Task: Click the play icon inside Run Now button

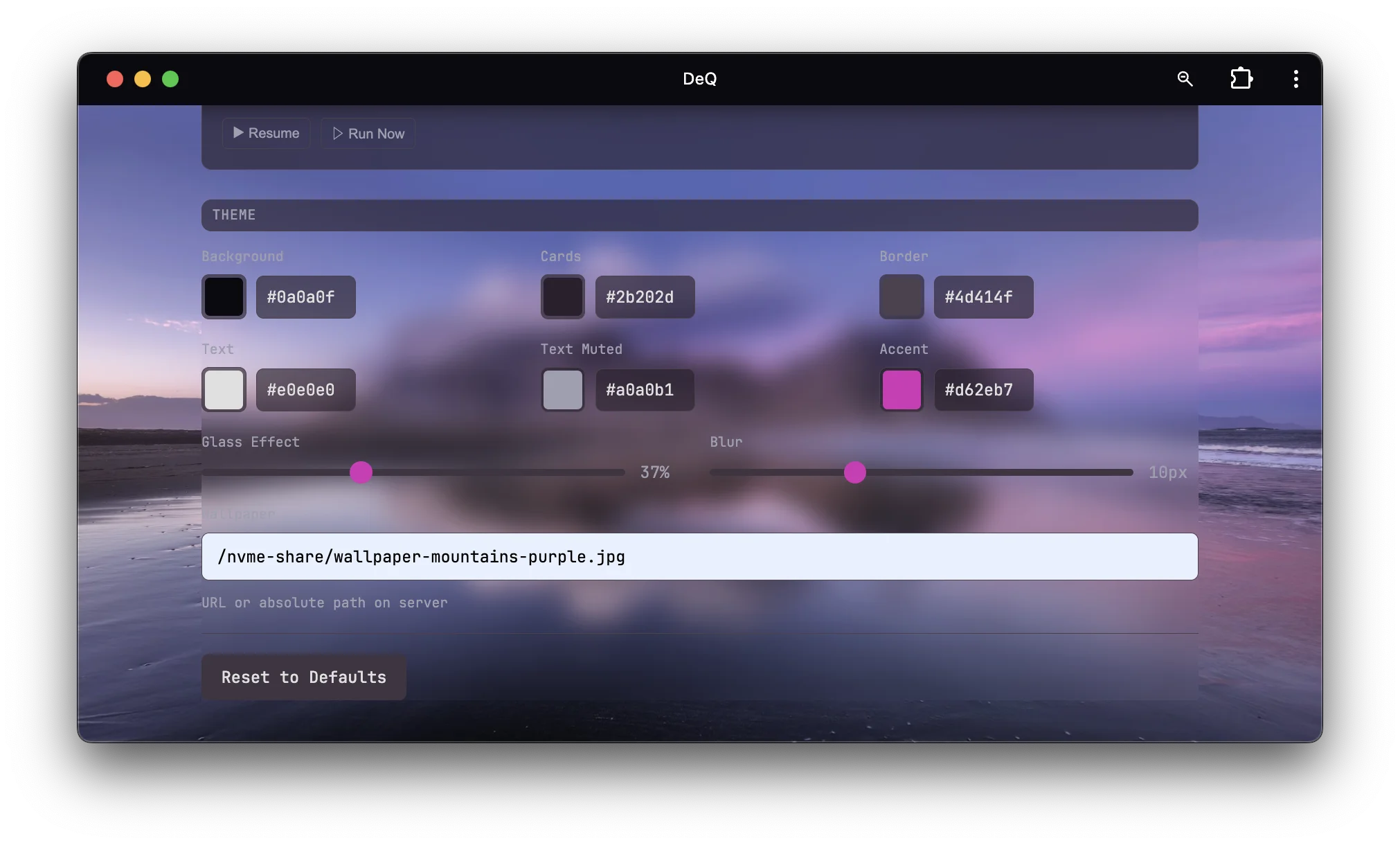Action: coord(336,133)
